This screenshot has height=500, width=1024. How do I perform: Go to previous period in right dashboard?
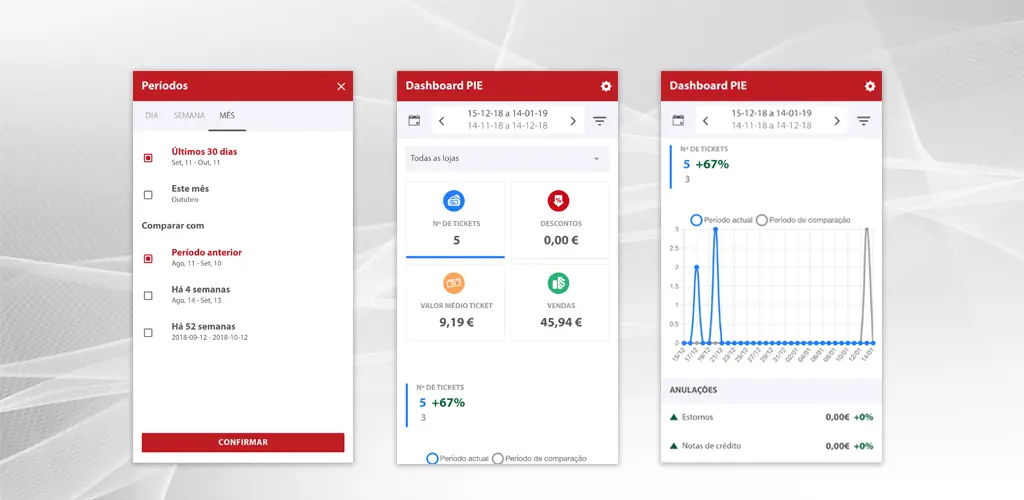[x=705, y=121]
